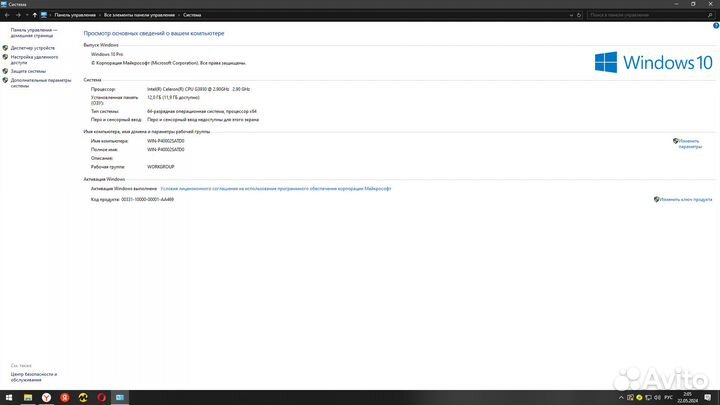The height and width of the screenshot is (405, 720).
Task: Open the Windows Start button
Action: coord(9,398)
